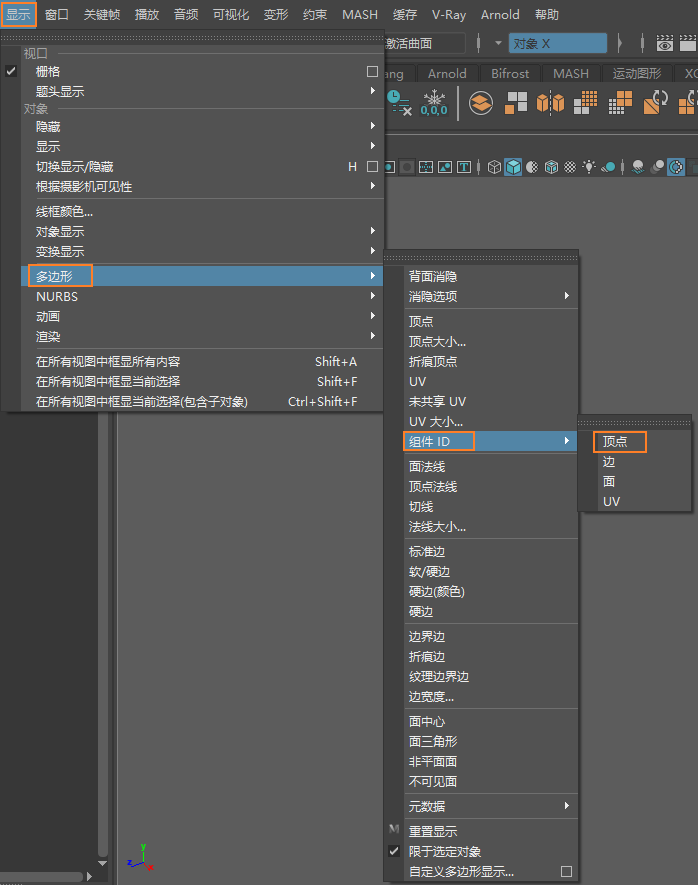Click the highlighted smooth shade cube icon
Viewport: 698px width, 885px height.
pyautogui.click(x=513, y=167)
